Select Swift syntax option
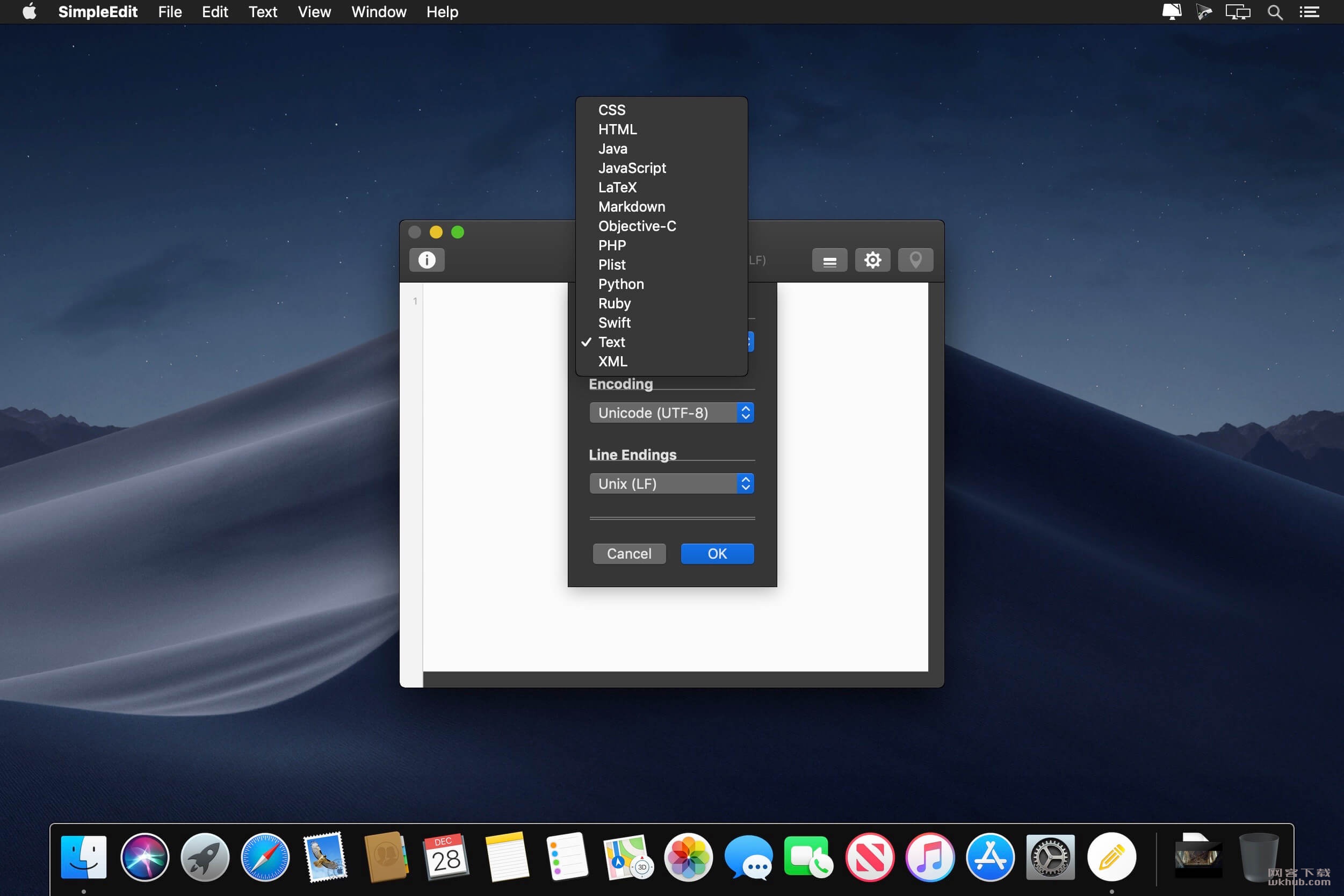 click(x=662, y=323)
